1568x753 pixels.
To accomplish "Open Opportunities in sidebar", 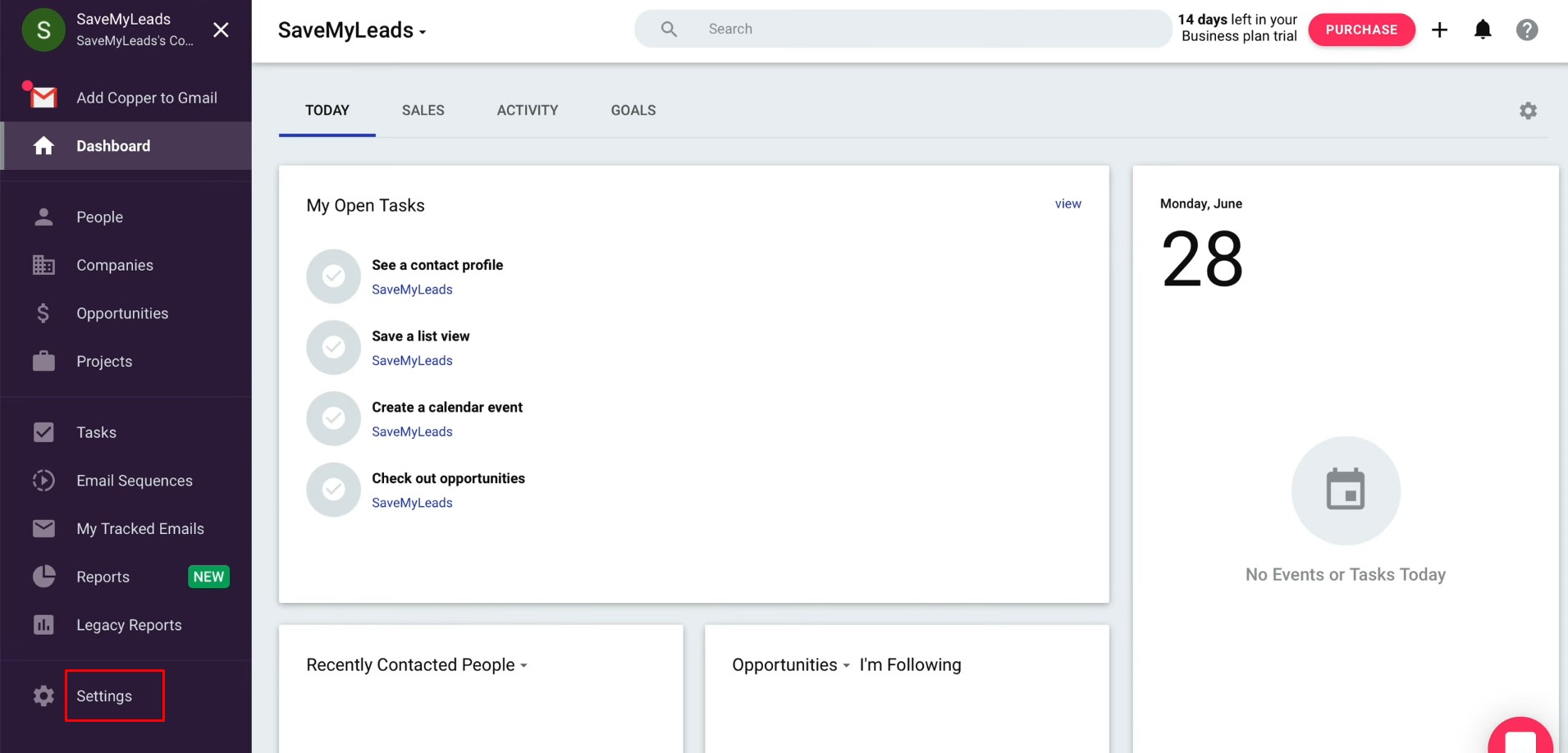I will tap(122, 313).
